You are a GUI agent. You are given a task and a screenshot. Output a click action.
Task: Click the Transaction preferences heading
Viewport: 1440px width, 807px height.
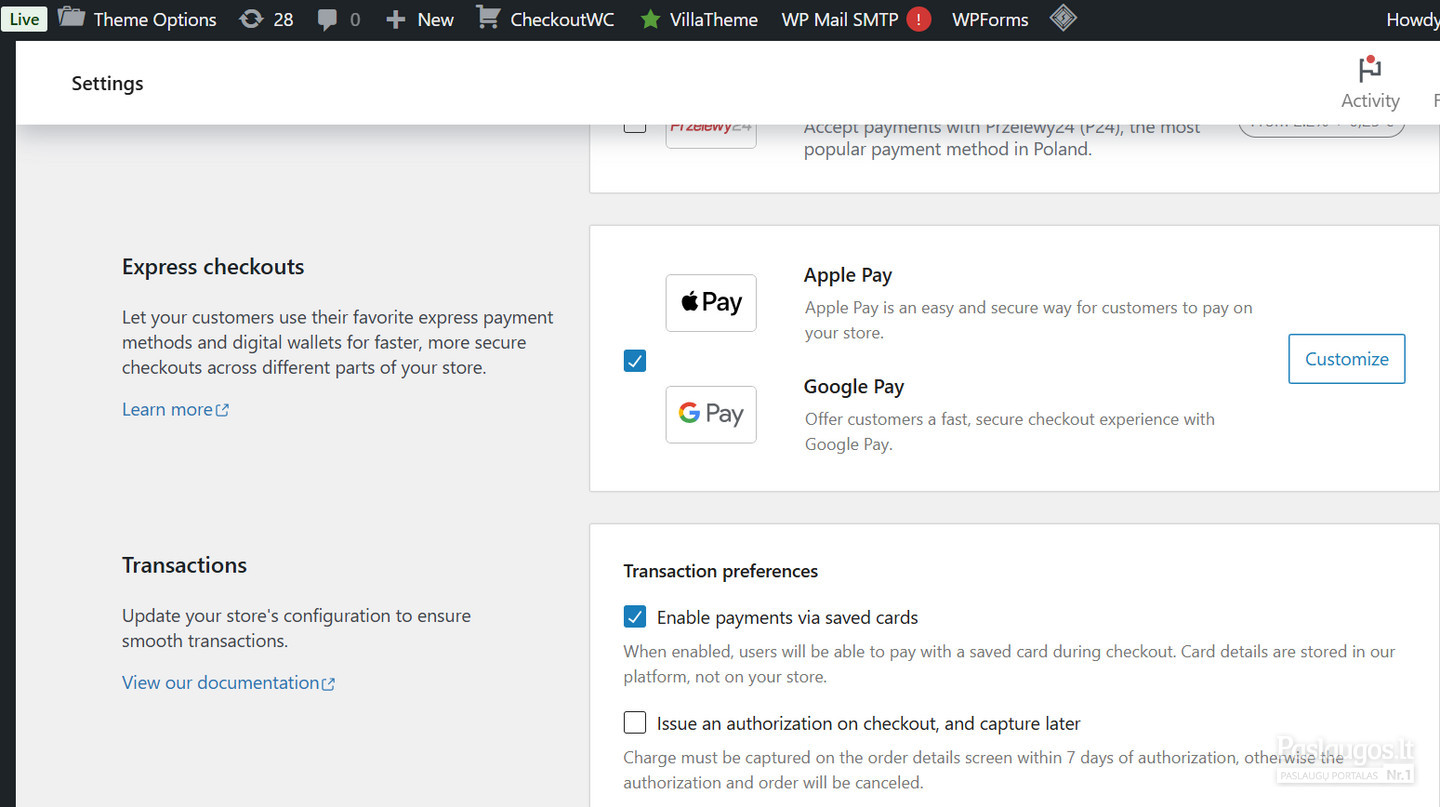(x=721, y=571)
